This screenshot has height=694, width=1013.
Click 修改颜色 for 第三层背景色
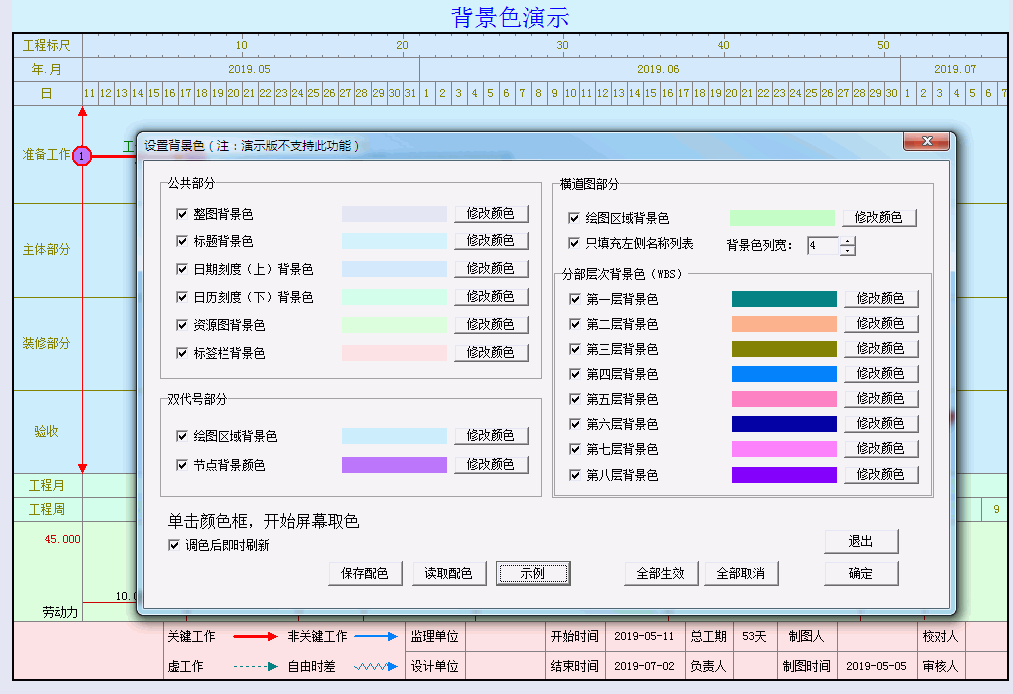[x=881, y=348]
